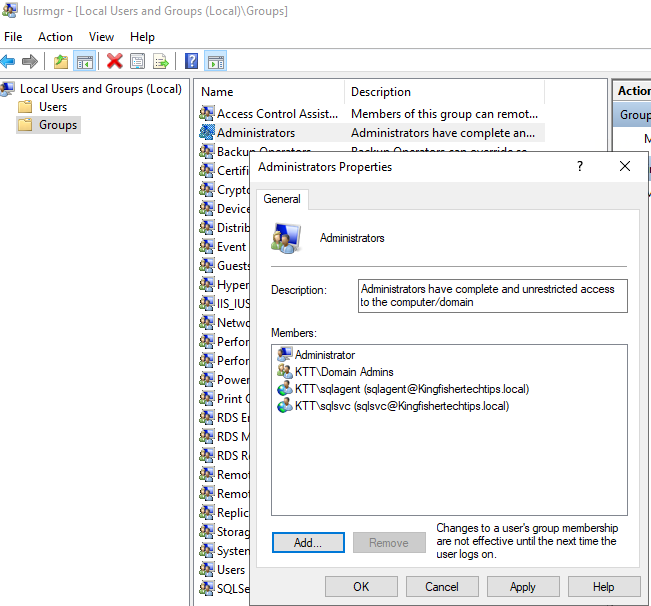Click the disabled Remove button
This screenshot has width=651, height=606.
389,542
